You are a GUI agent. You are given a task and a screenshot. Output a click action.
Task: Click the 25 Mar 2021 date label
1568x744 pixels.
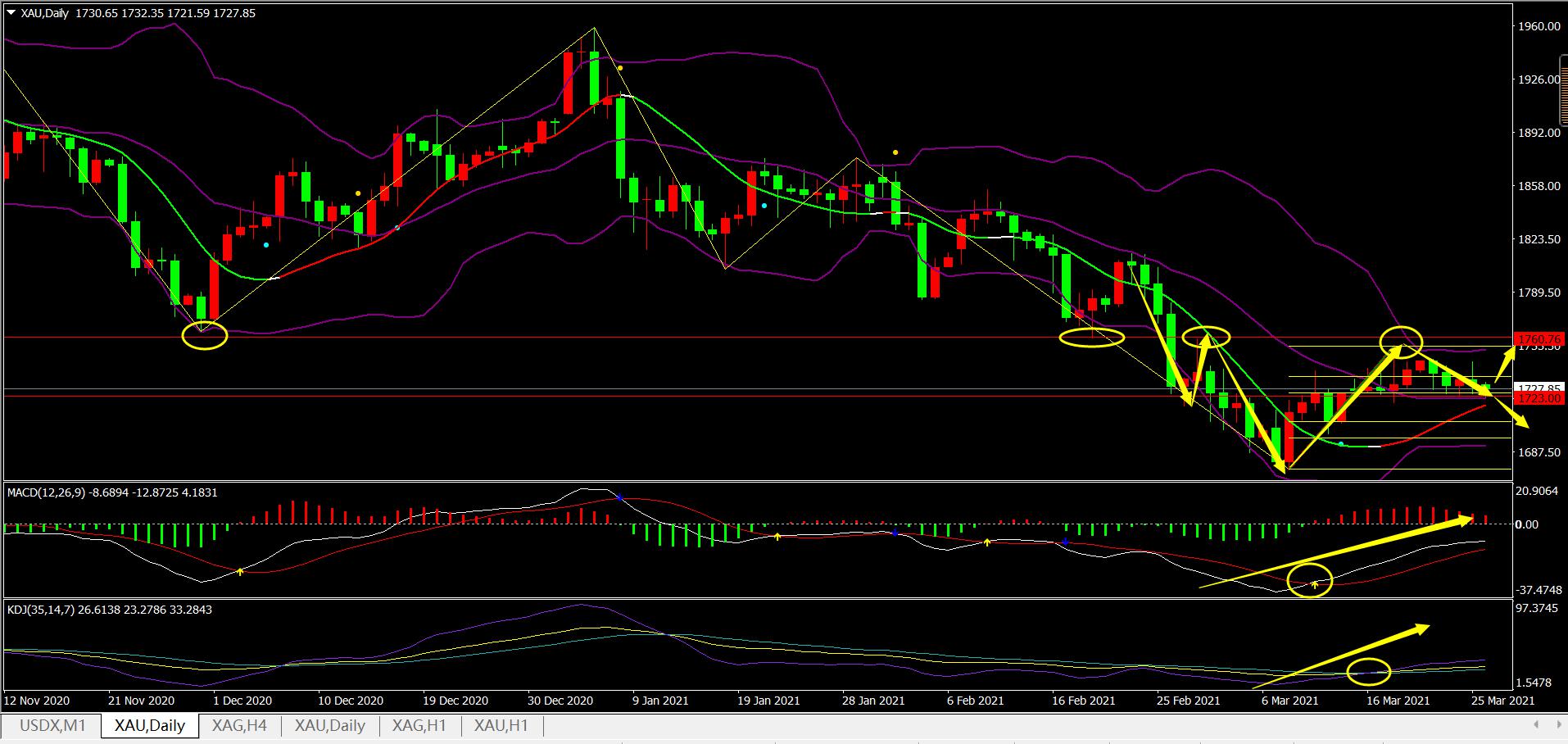[1503, 701]
